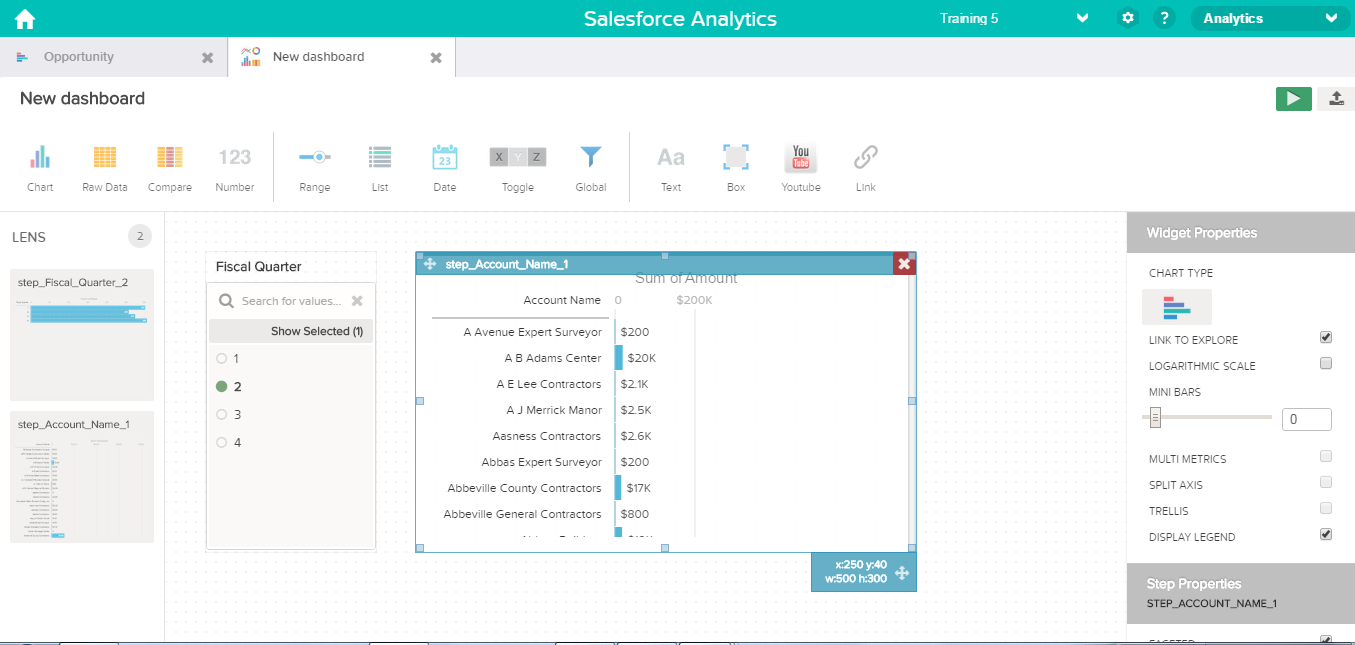Add a Compare table widget

[x=170, y=168]
